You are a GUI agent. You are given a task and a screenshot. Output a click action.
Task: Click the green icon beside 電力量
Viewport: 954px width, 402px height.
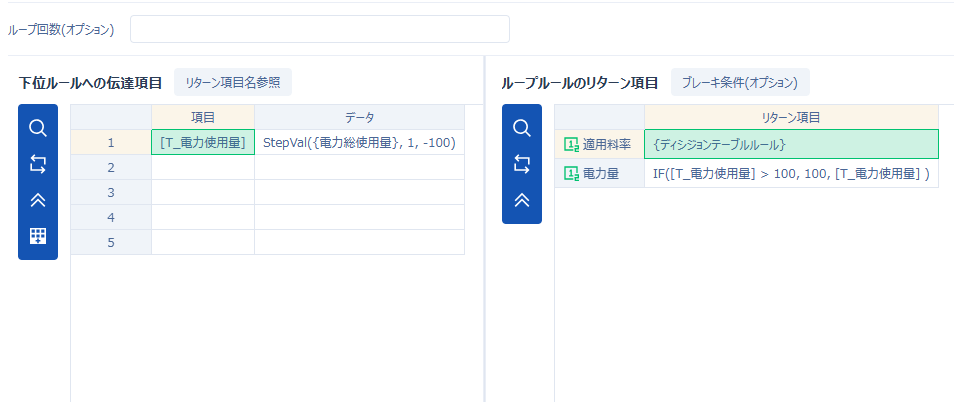[571, 174]
